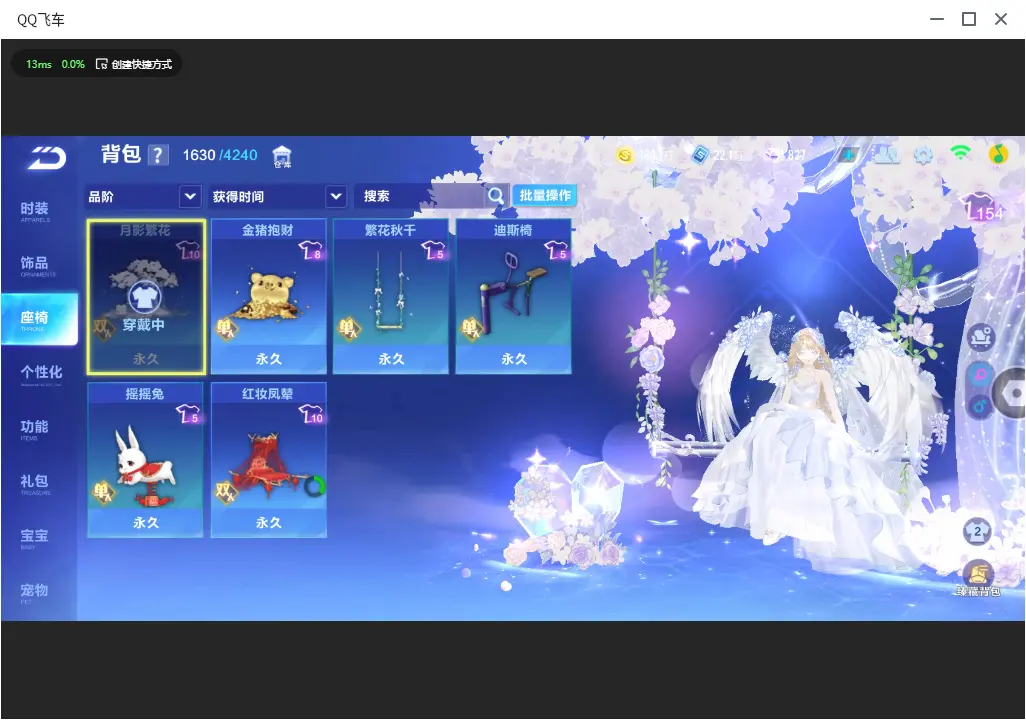The height and width of the screenshot is (720, 1026).
Task: Switch to the 个性化 category tab
Action: 41,373
